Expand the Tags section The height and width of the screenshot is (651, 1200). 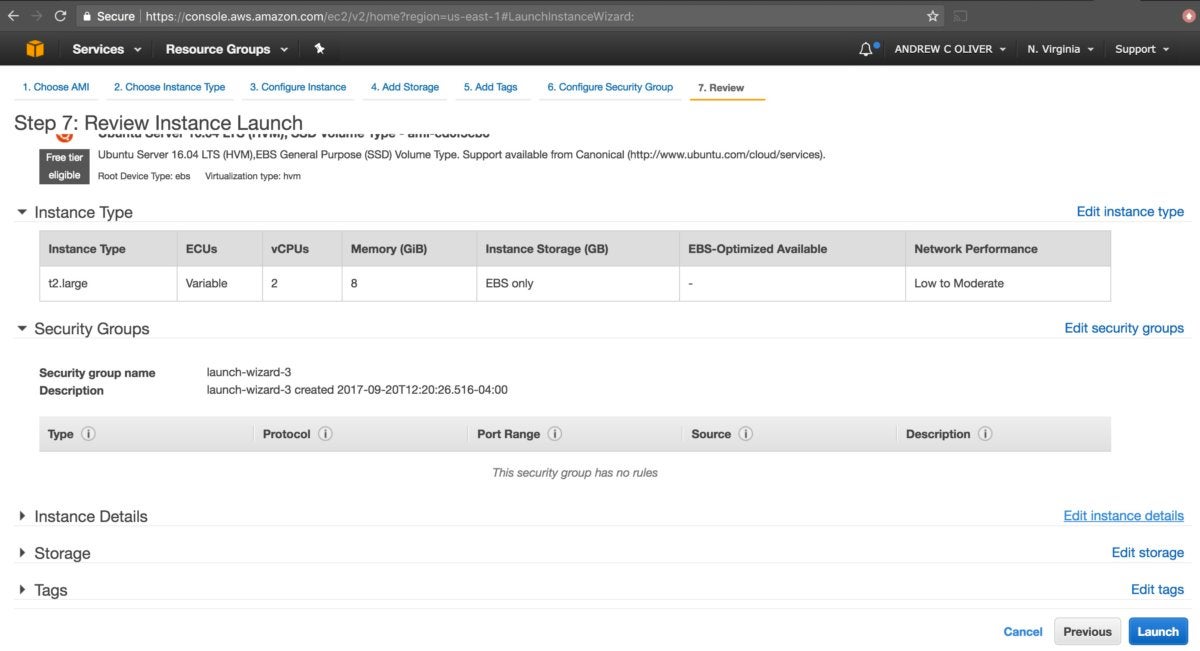point(23,590)
